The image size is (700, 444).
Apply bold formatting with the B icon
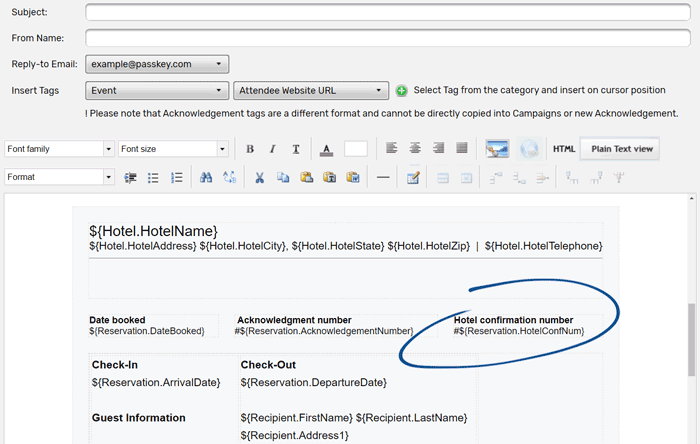pos(250,149)
